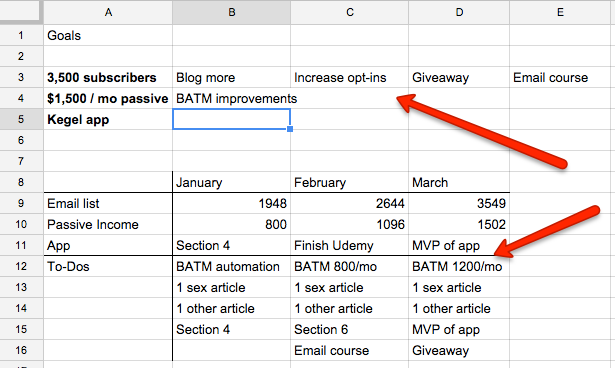This screenshot has height=368, width=615.
Task: Click the 'Email course' cell in row 16
Action: coord(349,350)
